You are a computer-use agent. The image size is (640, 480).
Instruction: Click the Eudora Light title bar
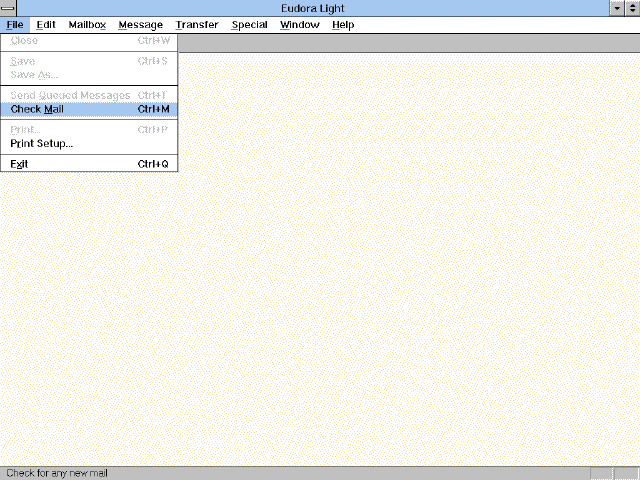[313, 8]
